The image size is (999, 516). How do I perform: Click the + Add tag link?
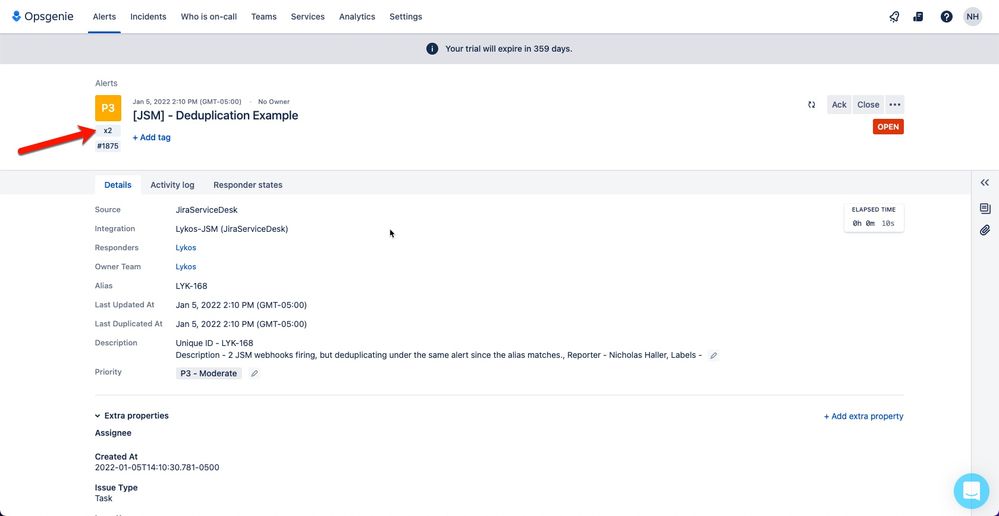coord(152,137)
